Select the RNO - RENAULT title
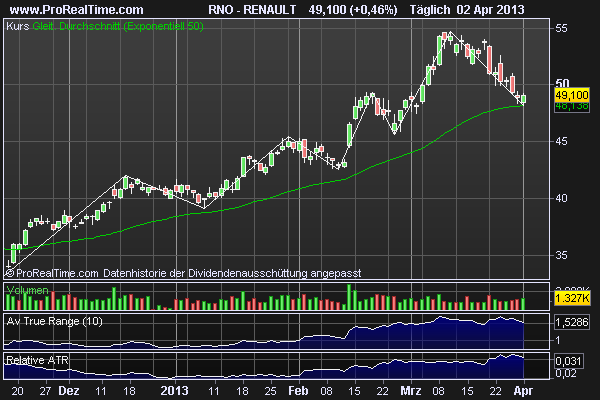The width and height of the screenshot is (600, 400). pyautogui.click(x=252, y=10)
